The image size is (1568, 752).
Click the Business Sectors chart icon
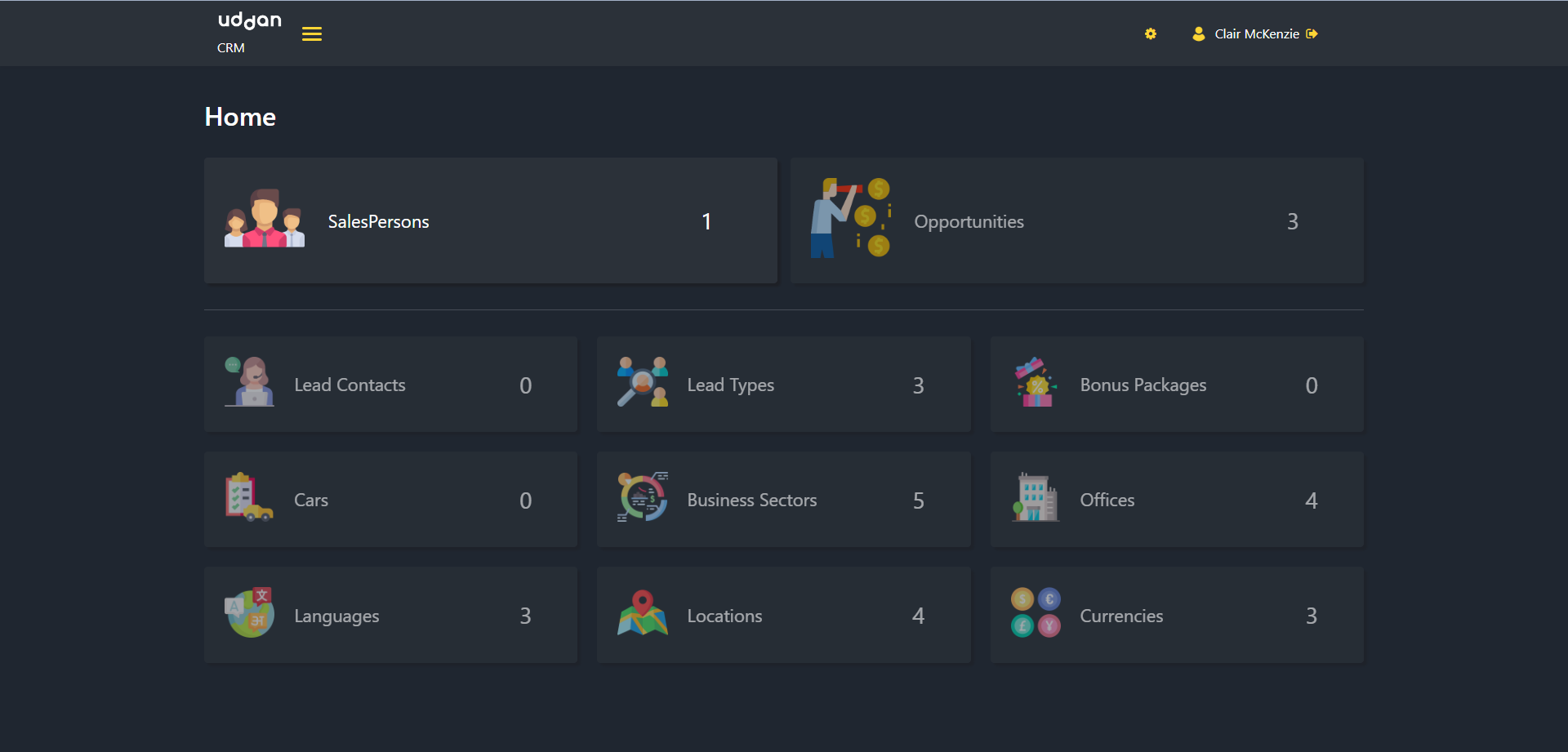[x=643, y=497]
